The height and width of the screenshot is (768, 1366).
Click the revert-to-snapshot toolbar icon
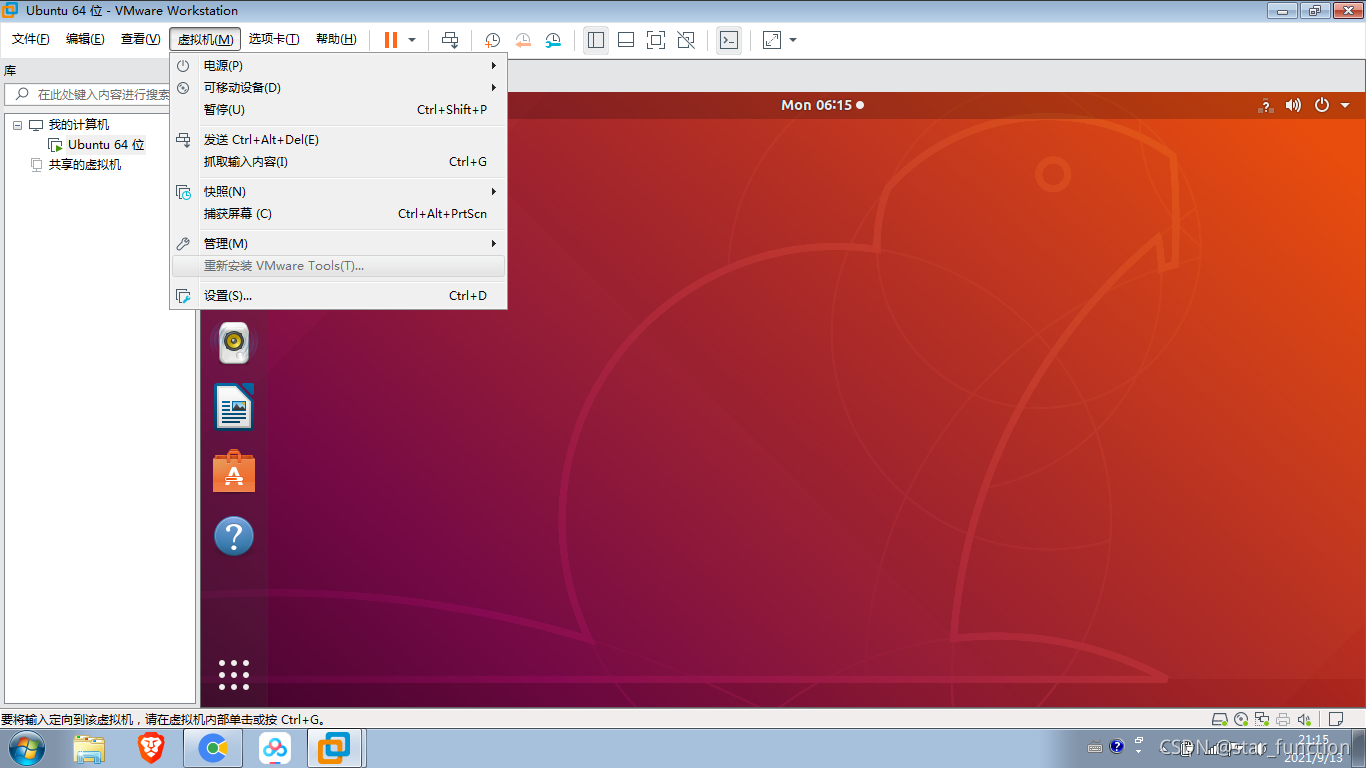[x=523, y=40]
